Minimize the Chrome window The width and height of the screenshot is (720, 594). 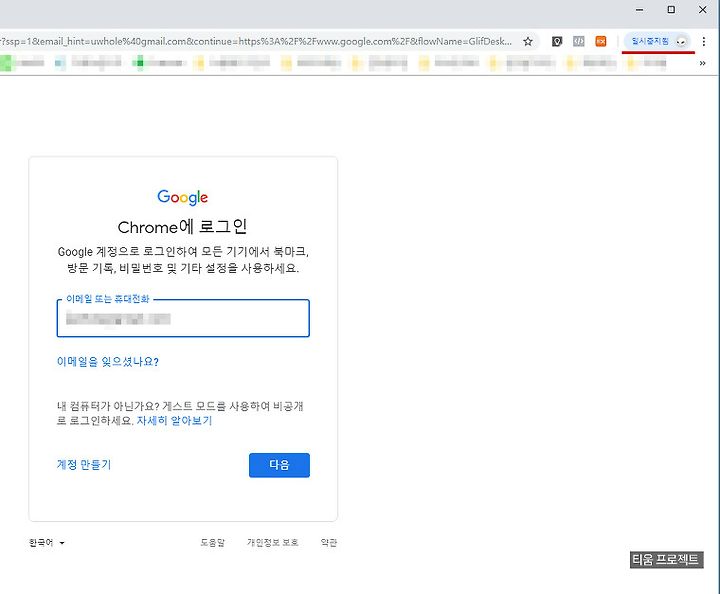click(x=640, y=10)
